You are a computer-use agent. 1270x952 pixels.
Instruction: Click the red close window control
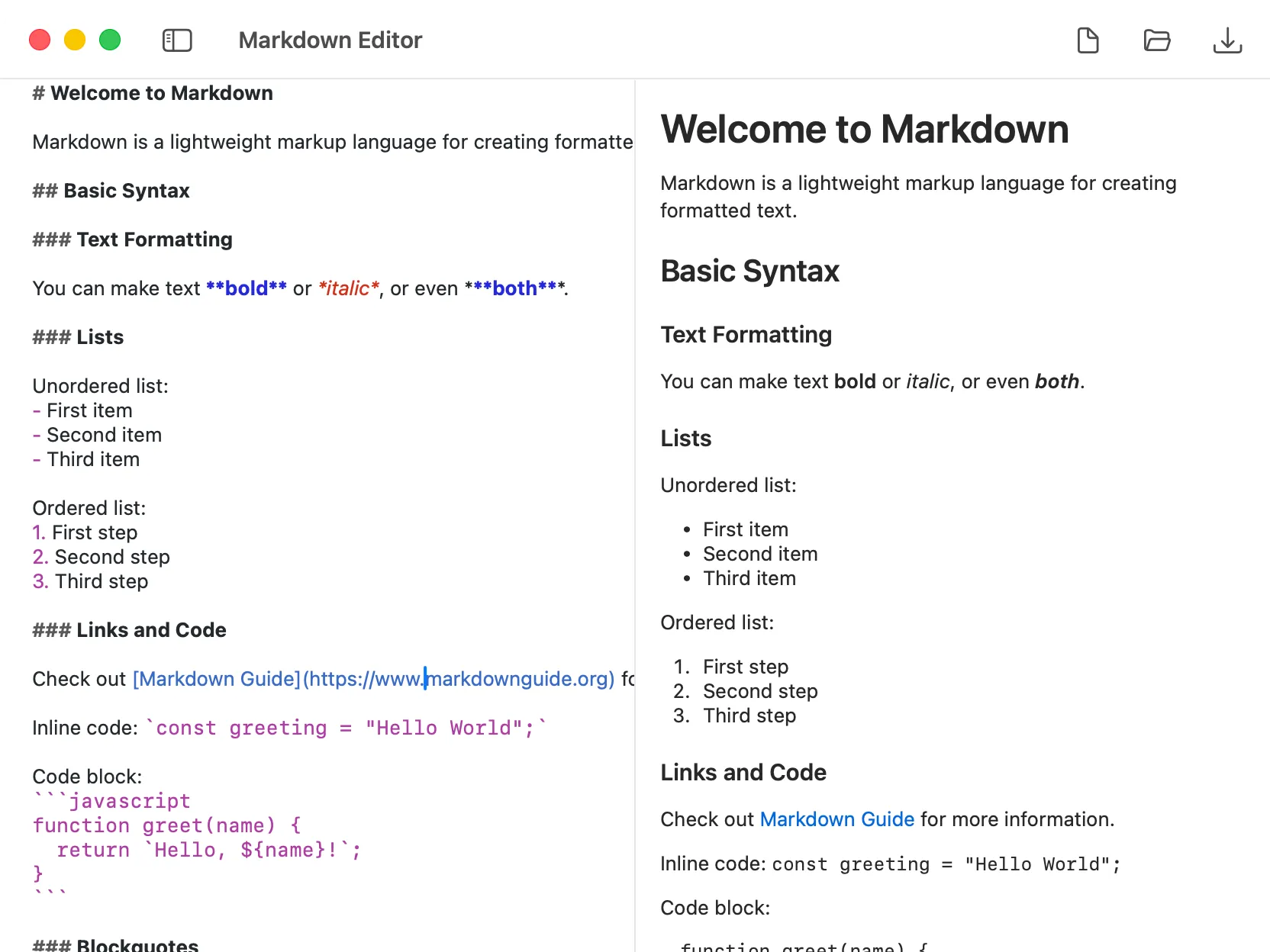[x=39, y=40]
